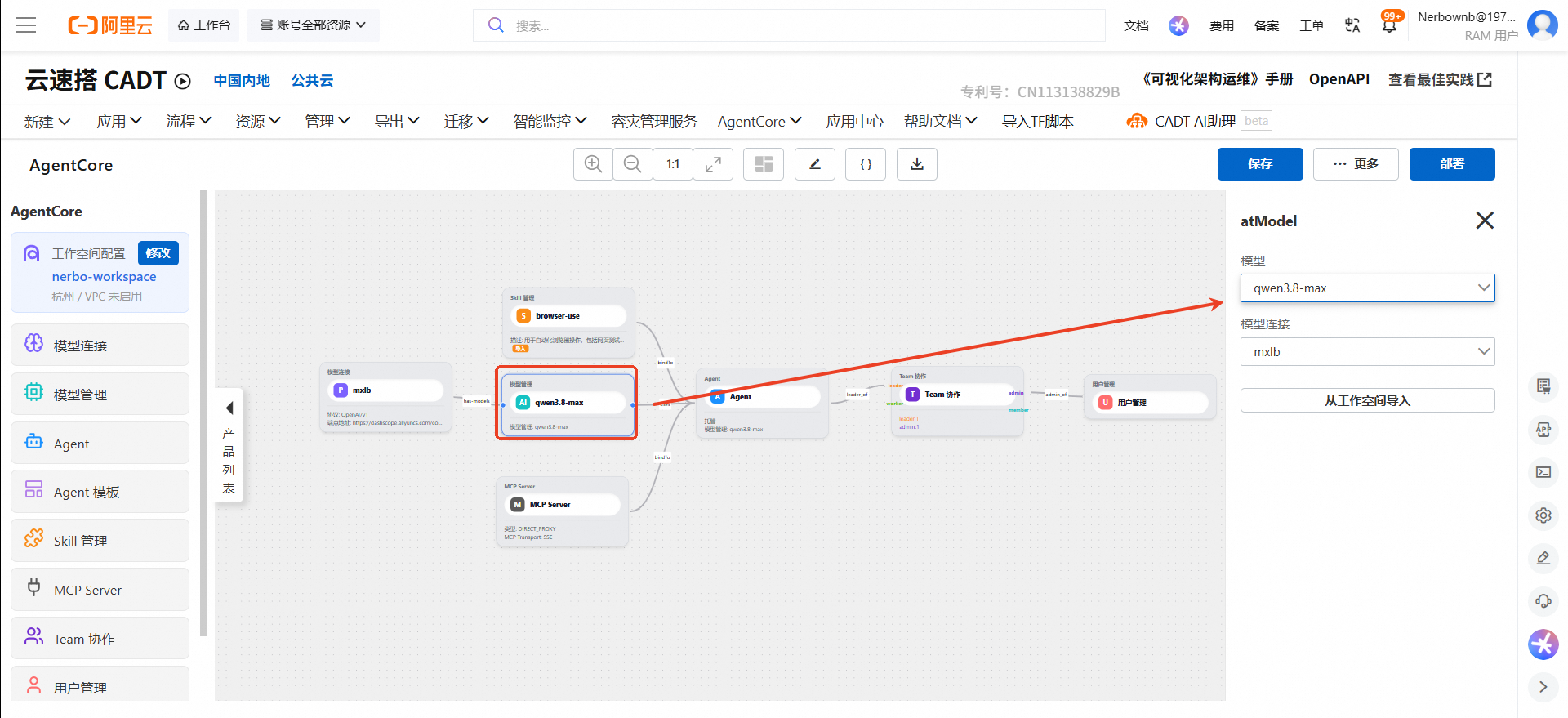This screenshot has width=1568, height=718.
Task: Select the 用户管理 node on canvas
Action: click(1150, 397)
